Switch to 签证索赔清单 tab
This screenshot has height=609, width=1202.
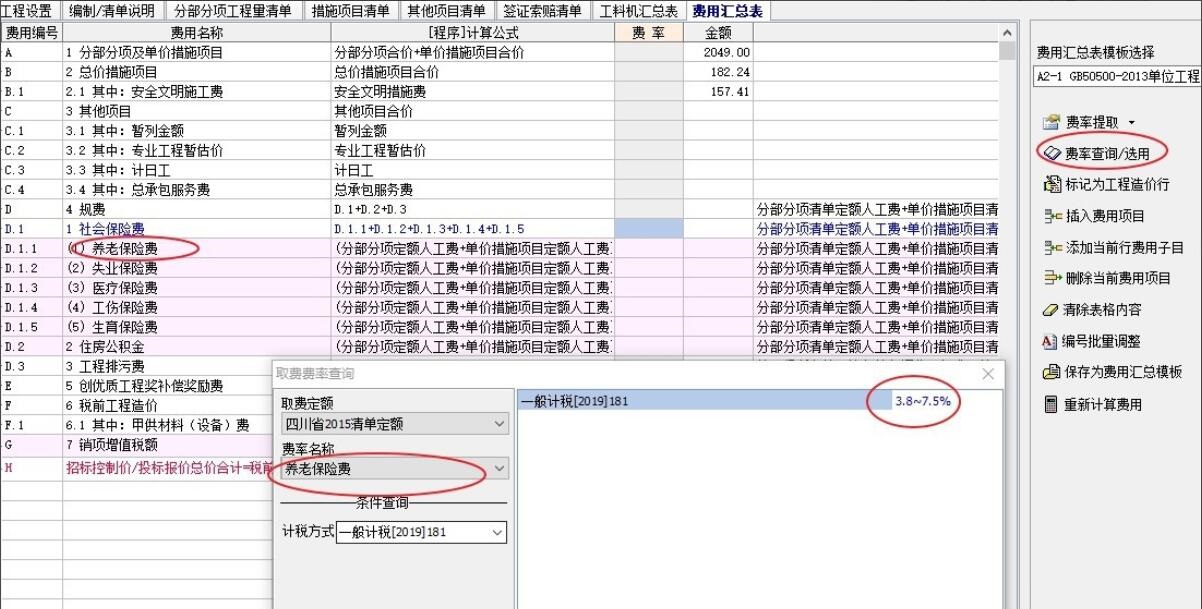pos(542,11)
